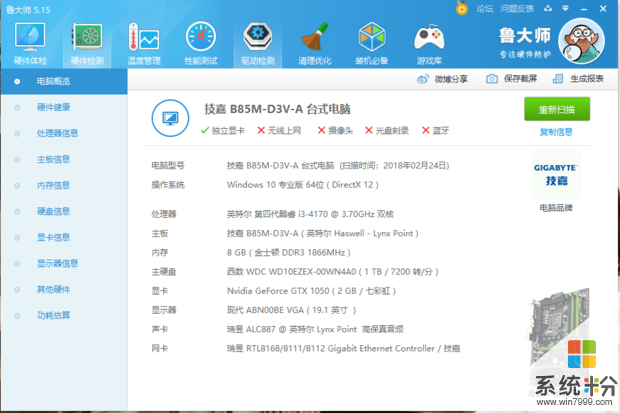Click the 独立显卡 discrete GPU status
The height and width of the screenshot is (413, 620).
(223, 131)
